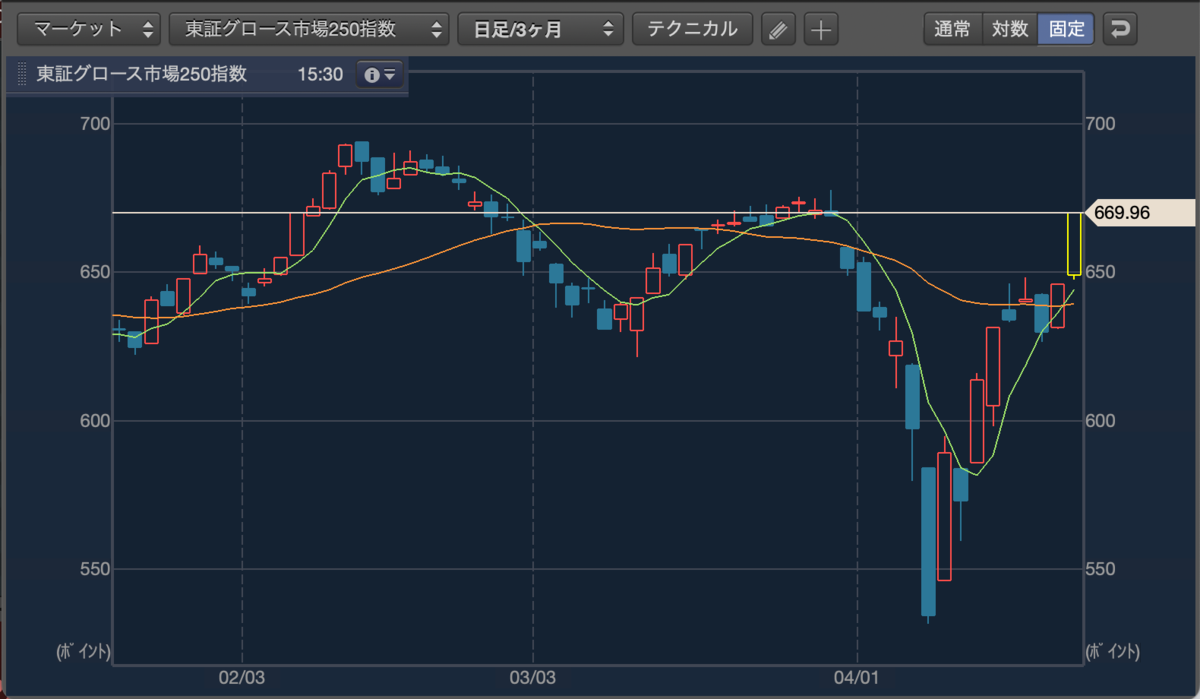
Task: Click the plus add-chart icon
Action: 821,29
